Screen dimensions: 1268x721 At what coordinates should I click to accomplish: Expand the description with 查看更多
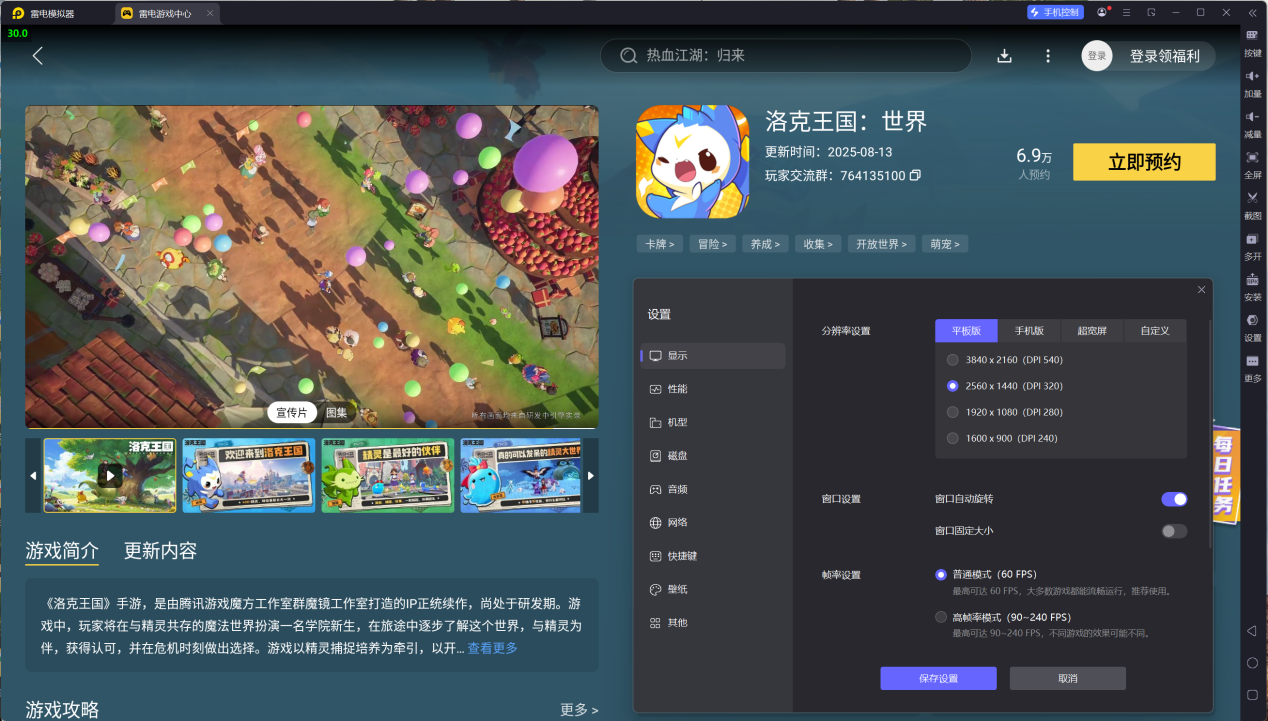(492, 648)
